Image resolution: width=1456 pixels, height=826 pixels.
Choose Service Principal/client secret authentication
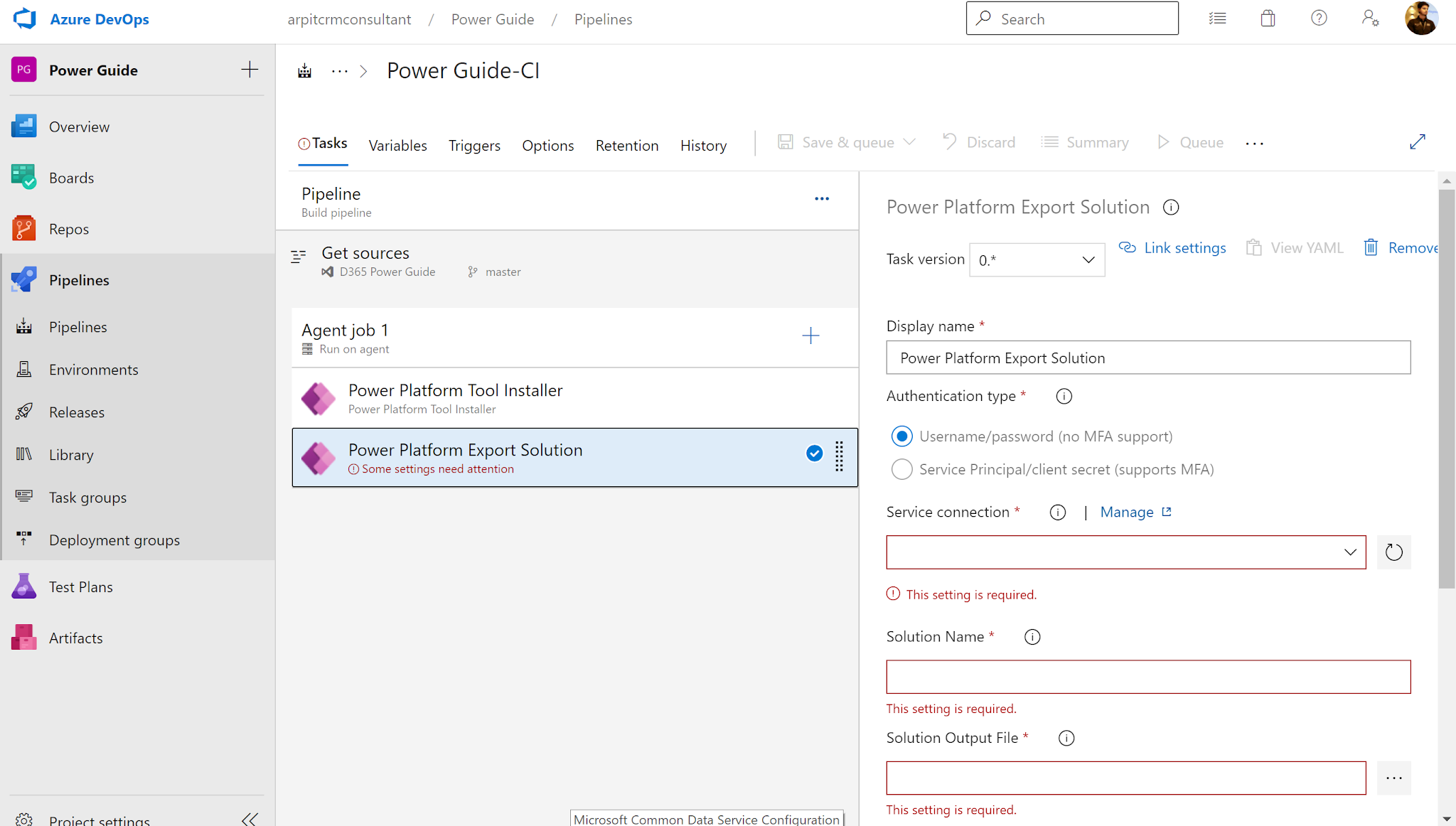point(901,469)
